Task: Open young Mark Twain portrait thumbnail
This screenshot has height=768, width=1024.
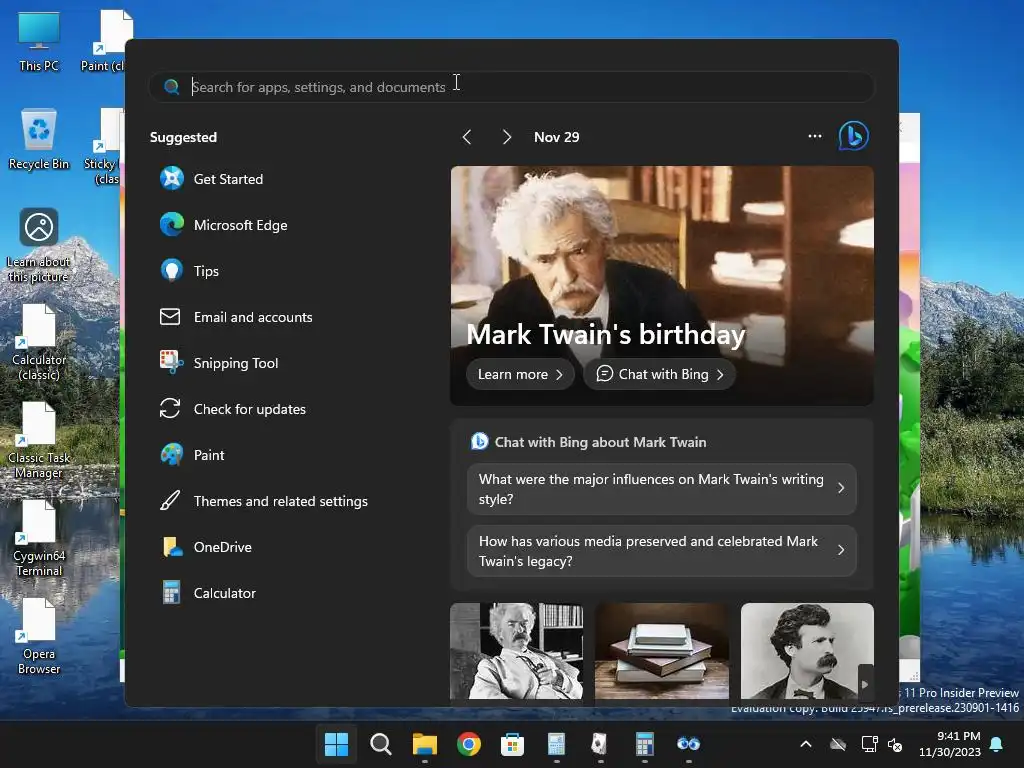Action: (x=807, y=651)
